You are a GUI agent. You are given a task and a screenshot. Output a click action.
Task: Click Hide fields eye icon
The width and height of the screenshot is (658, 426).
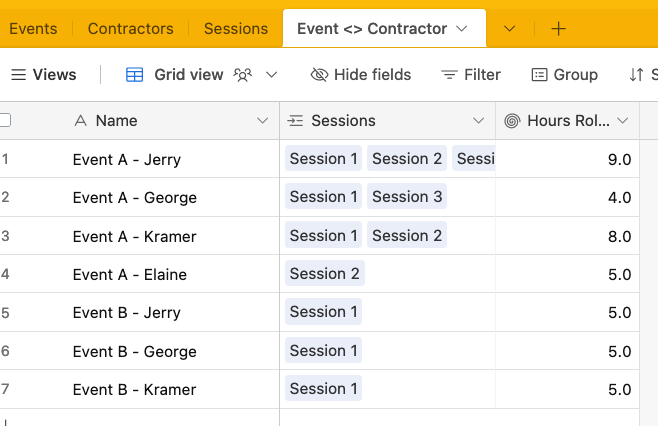pyautogui.click(x=320, y=75)
